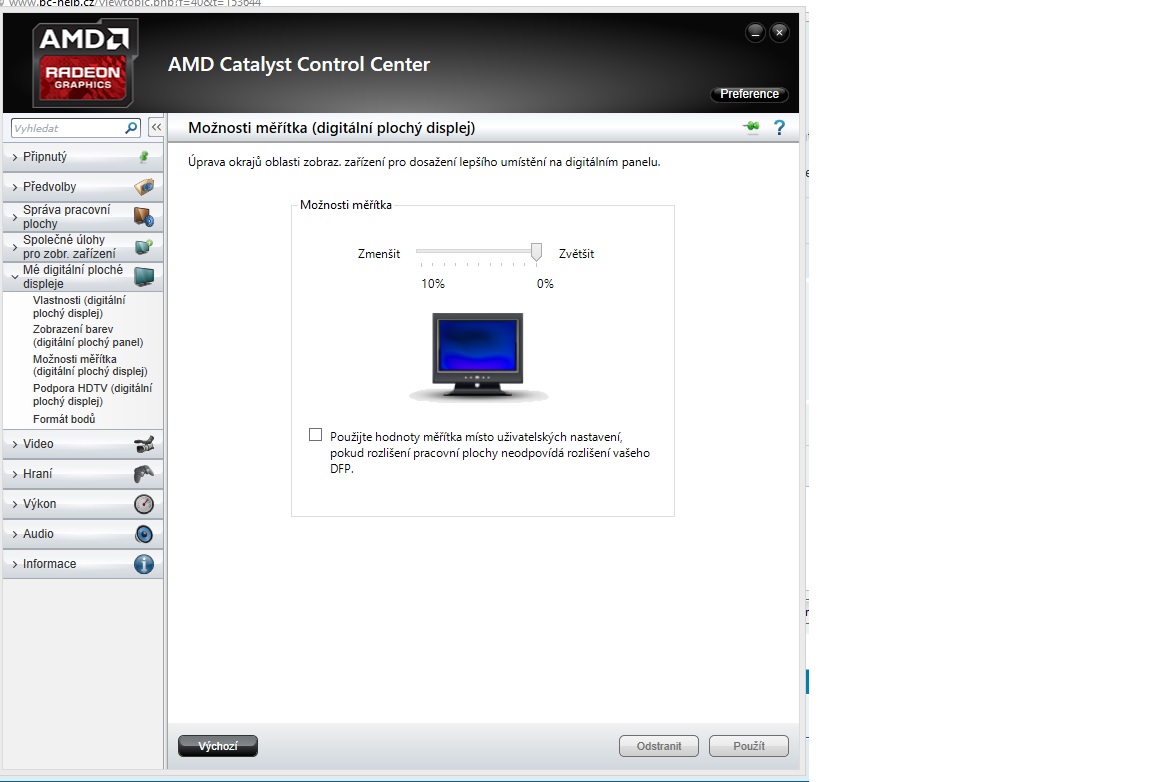Image resolution: width=1152 pixels, height=782 pixels.
Task: Collapse the sidebar with double-chevron button
Action: point(156,127)
